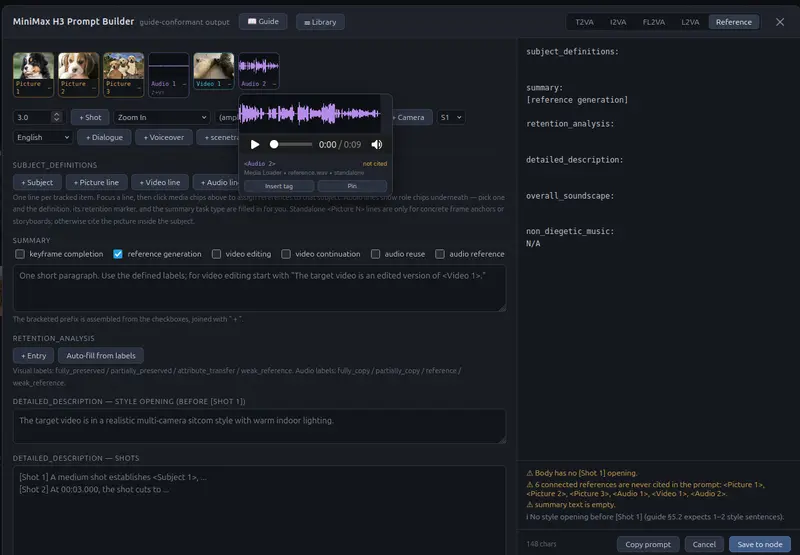The height and width of the screenshot is (555, 800).
Task: Switch to the I2VA mode tab
Action: click(618, 22)
